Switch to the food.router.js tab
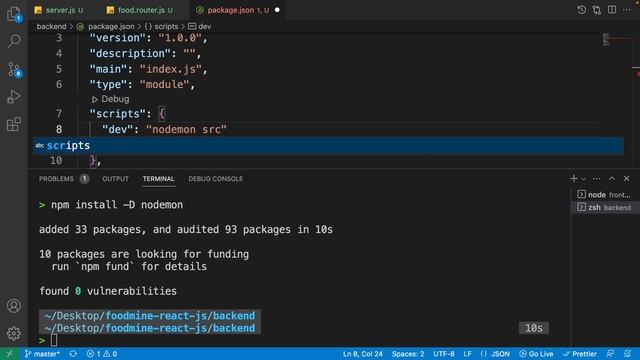 (x=141, y=10)
